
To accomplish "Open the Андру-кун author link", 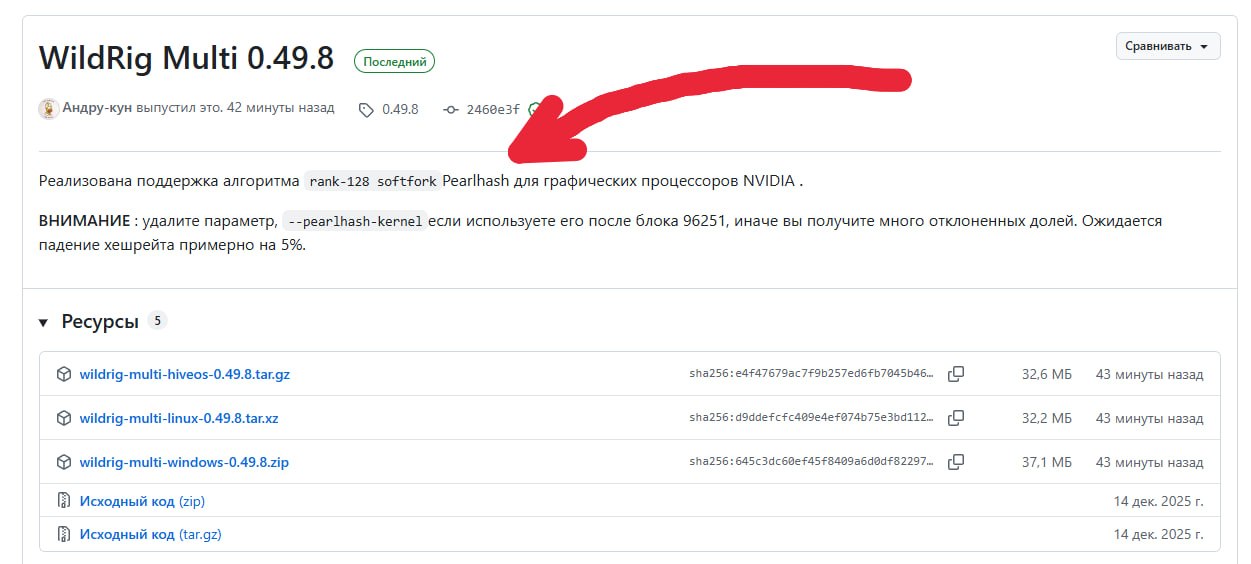I will click(x=97, y=108).
